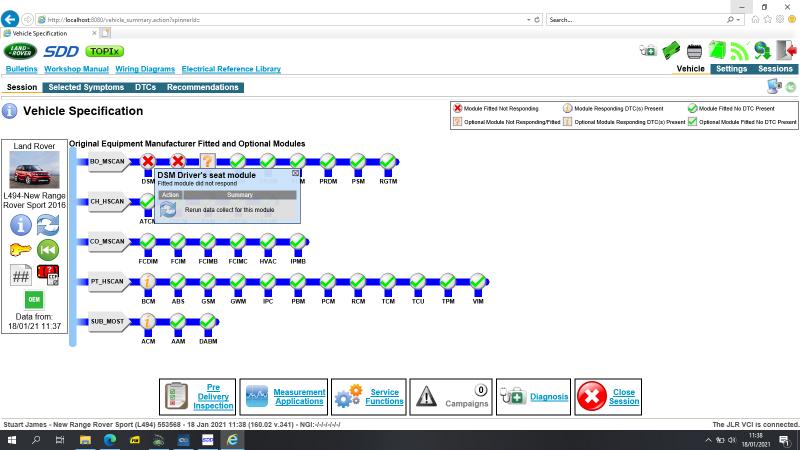This screenshot has height=450, width=800.
Task: Click the PT_HSCAN network label
Action: pyautogui.click(x=107, y=282)
